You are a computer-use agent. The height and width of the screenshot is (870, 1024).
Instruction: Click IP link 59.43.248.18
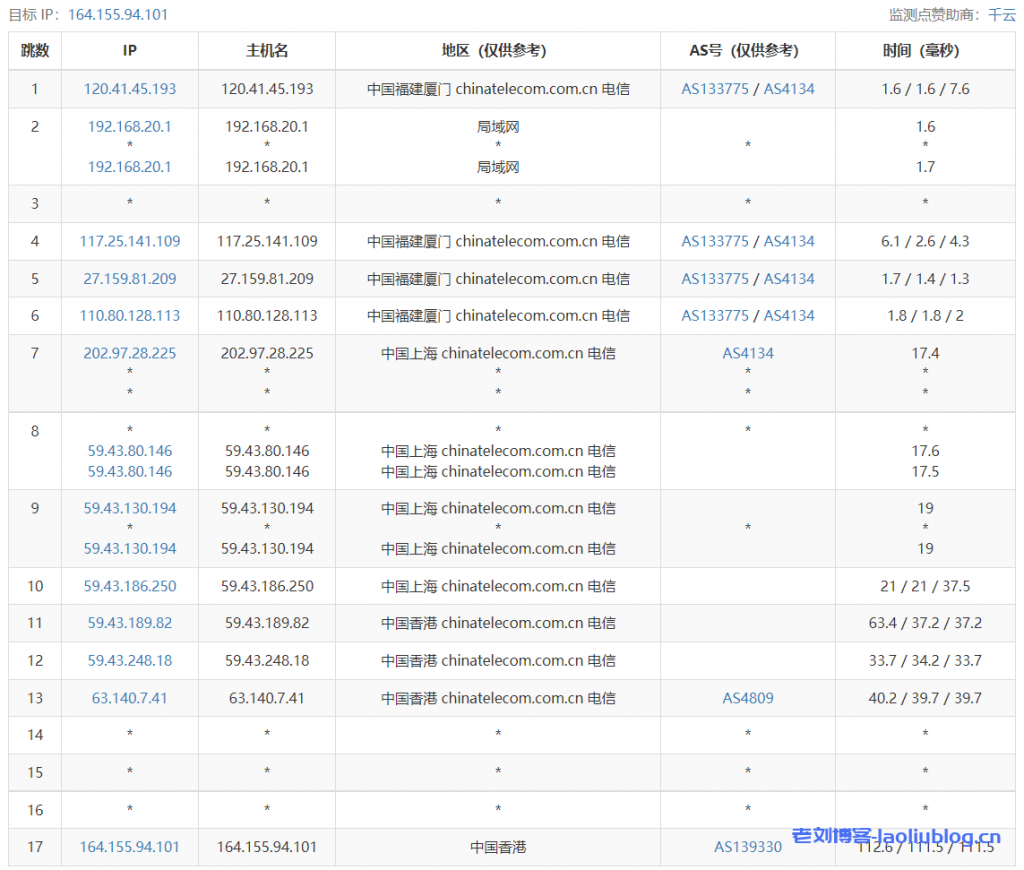pos(130,661)
